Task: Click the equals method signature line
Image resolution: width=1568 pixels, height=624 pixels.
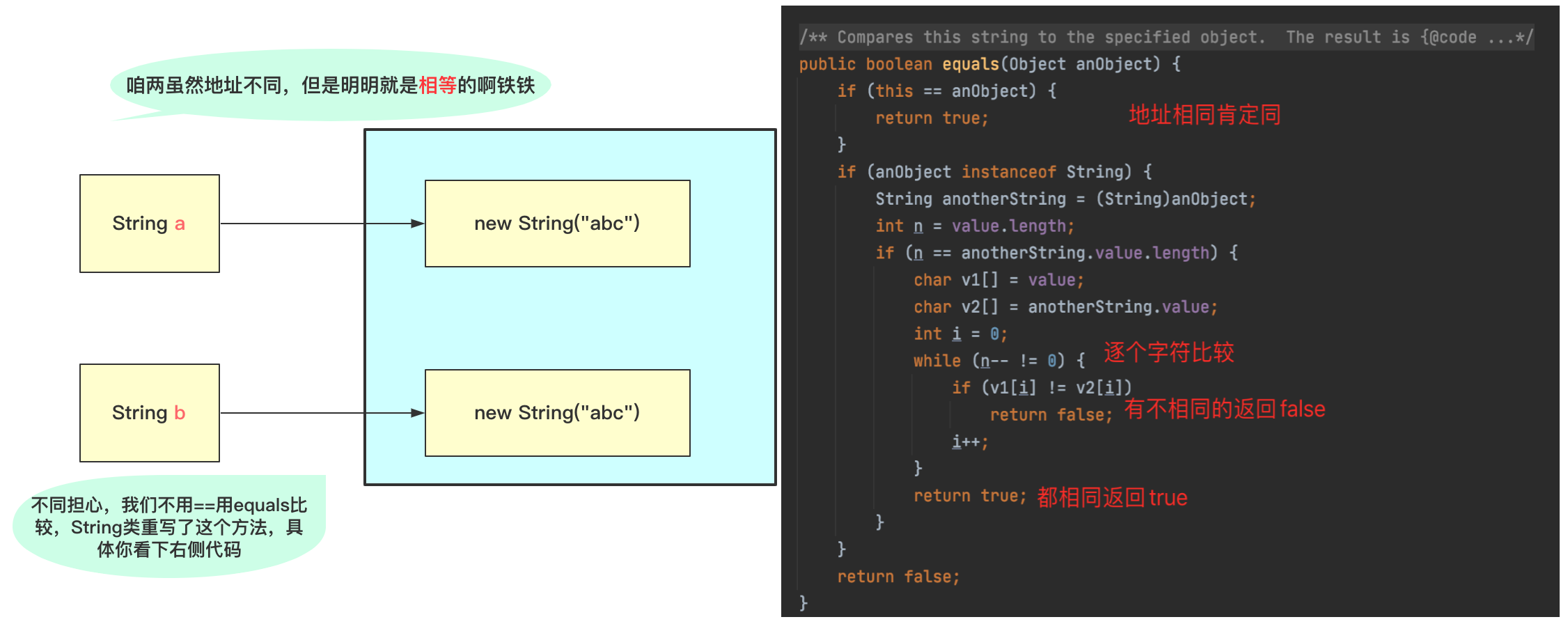Action: point(989,64)
